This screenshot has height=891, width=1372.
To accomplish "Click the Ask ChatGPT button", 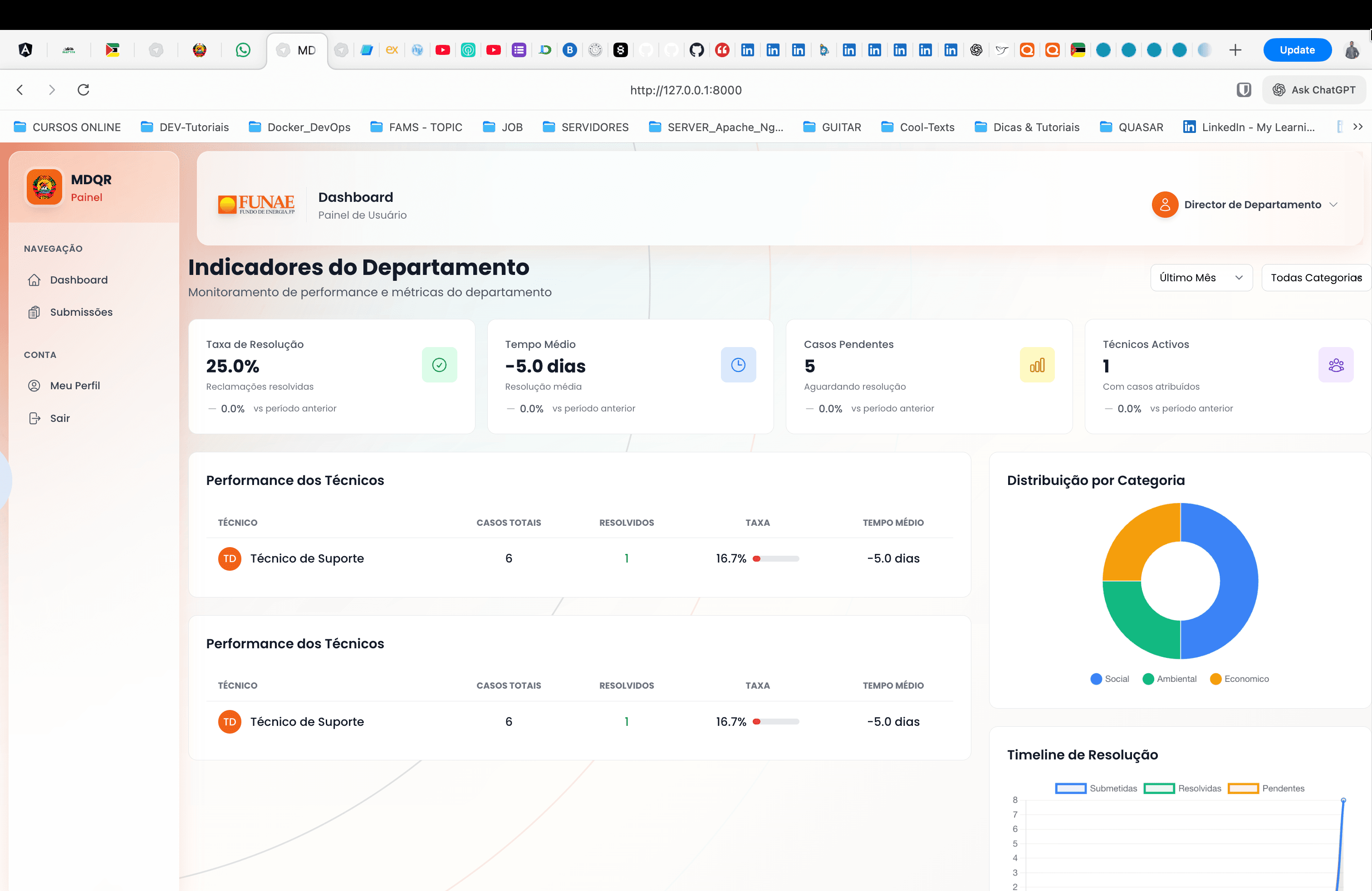I will point(1314,90).
